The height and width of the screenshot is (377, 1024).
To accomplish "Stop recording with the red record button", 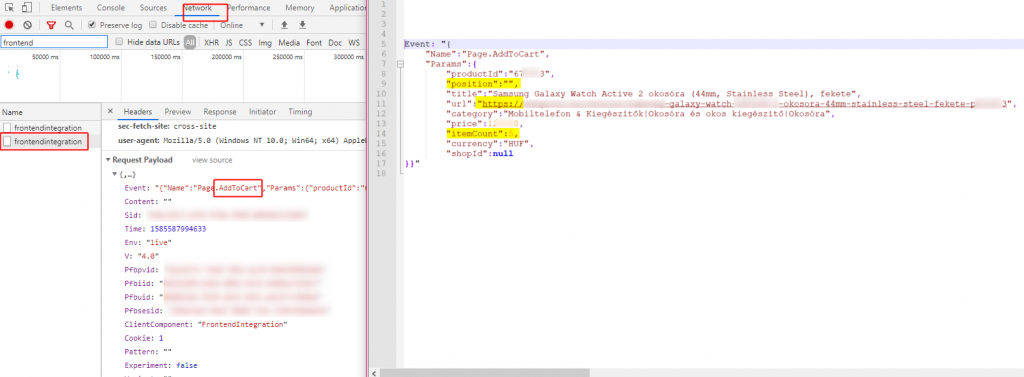I will pos(9,25).
